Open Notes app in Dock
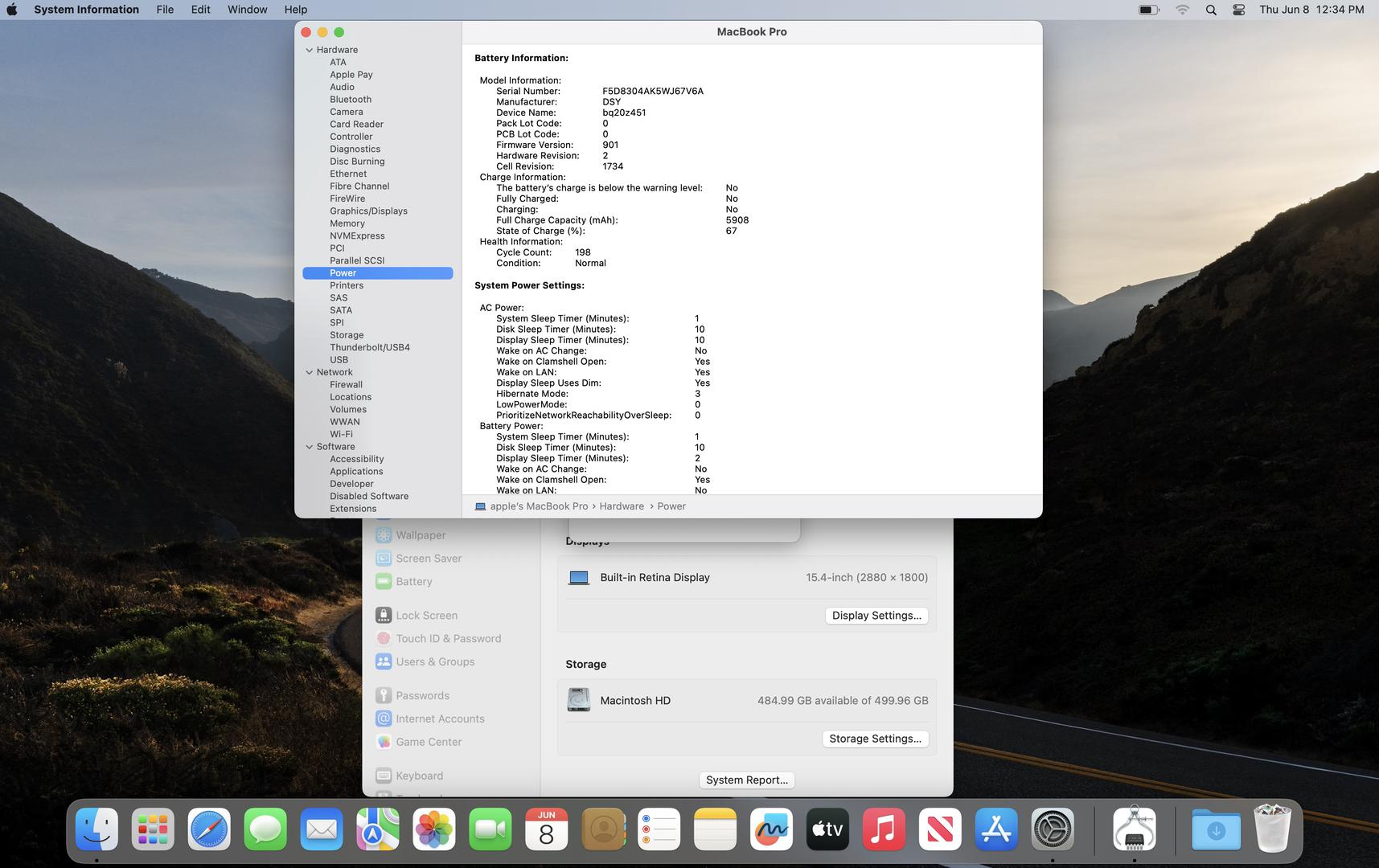Screen dimensions: 1379x868 tap(715, 829)
